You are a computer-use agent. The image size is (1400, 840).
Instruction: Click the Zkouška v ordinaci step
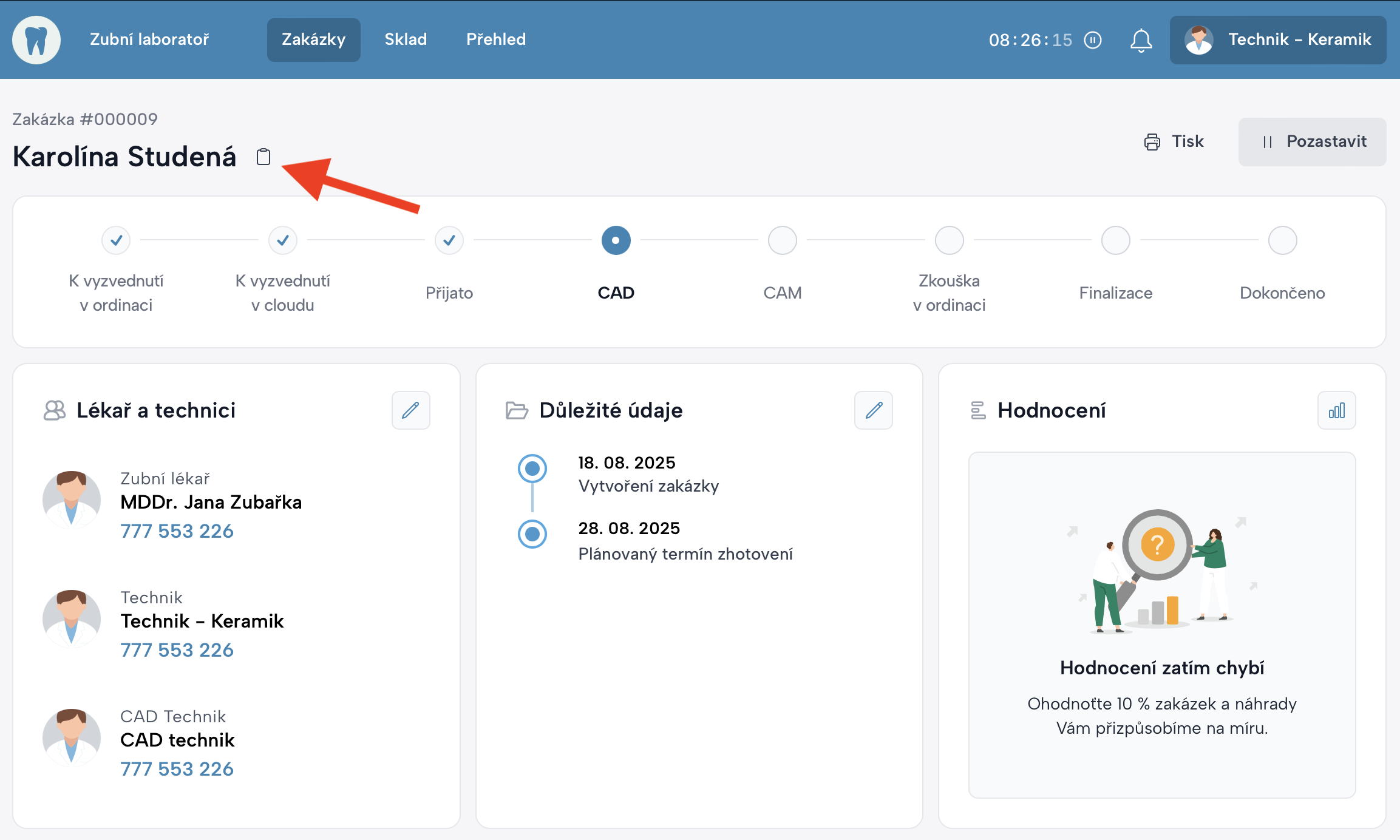pos(949,240)
